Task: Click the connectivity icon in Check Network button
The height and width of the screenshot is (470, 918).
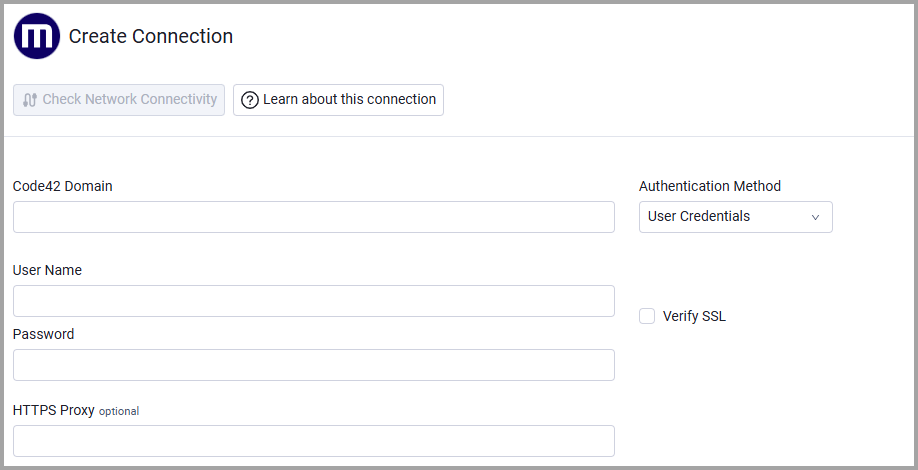Action: tap(30, 100)
